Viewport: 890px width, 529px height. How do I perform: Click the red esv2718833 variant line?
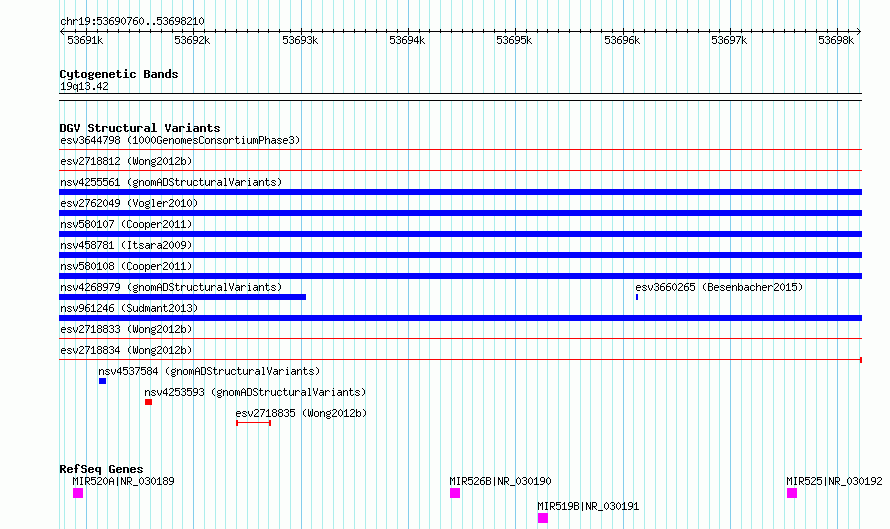460,339
